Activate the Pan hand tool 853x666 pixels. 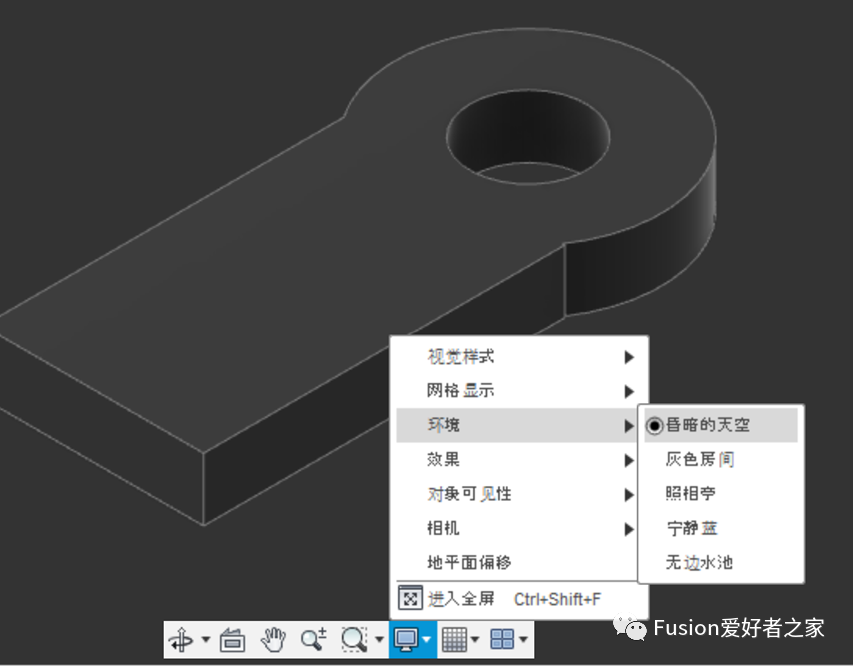coord(273,639)
